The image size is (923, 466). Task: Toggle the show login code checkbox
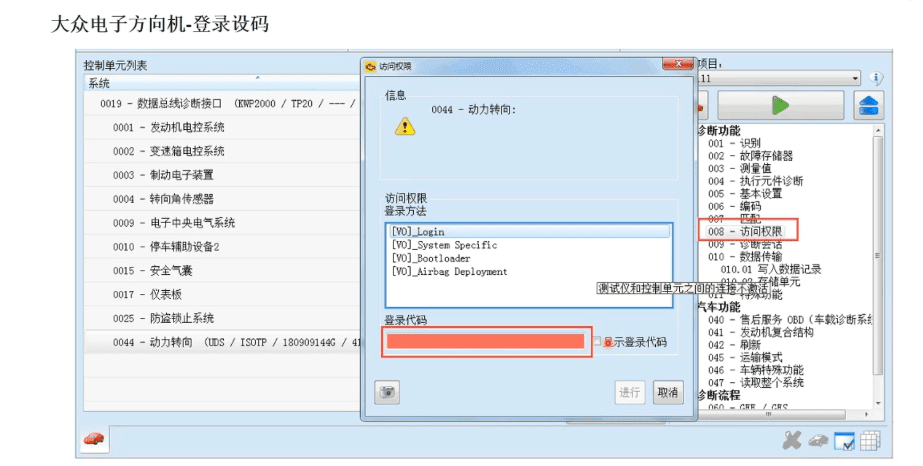[597, 342]
